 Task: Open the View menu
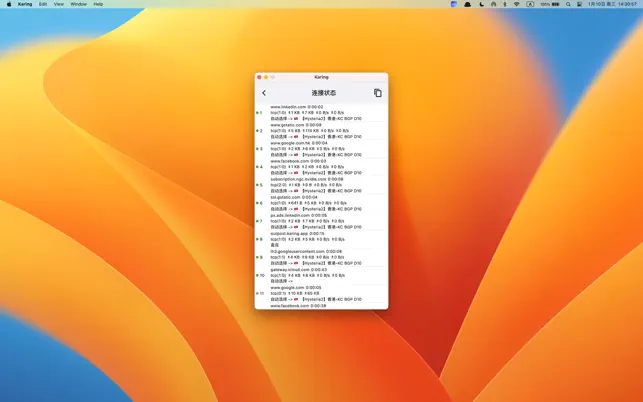tap(59, 4)
